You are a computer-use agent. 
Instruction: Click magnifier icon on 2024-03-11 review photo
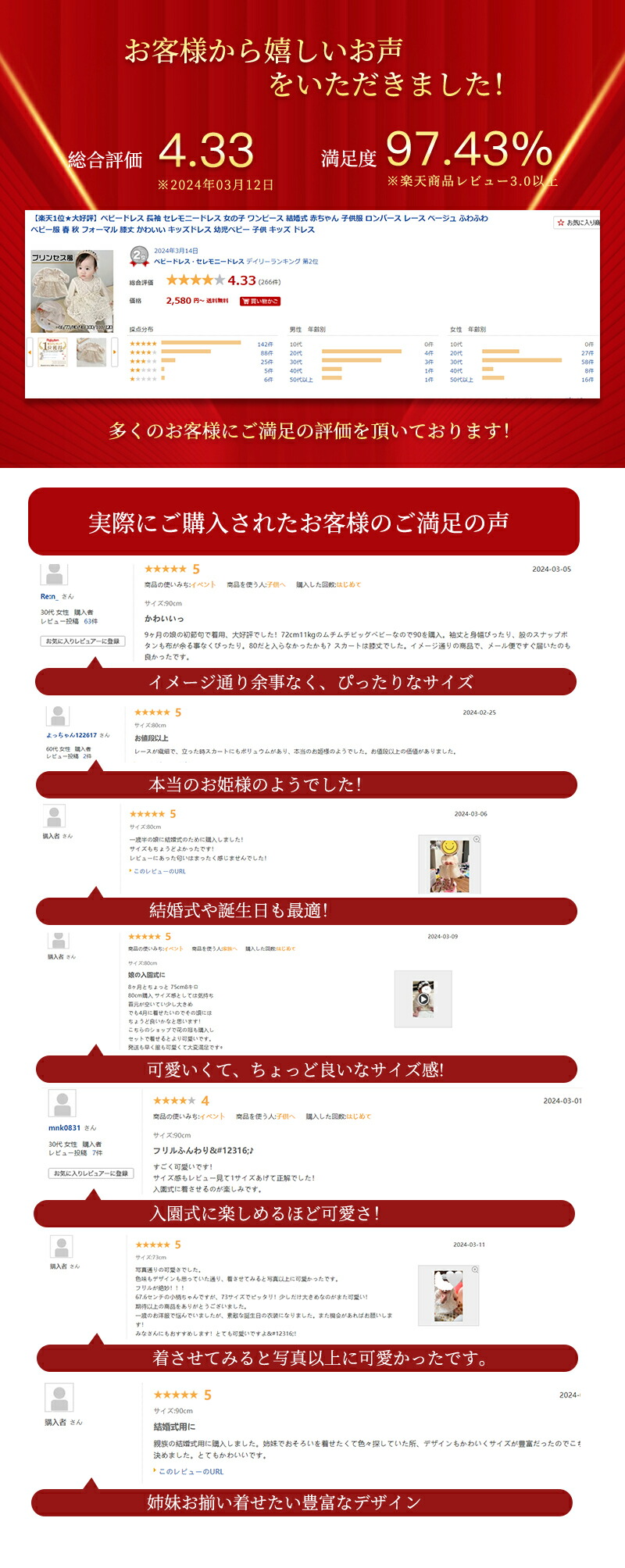pyautogui.click(x=474, y=1270)
